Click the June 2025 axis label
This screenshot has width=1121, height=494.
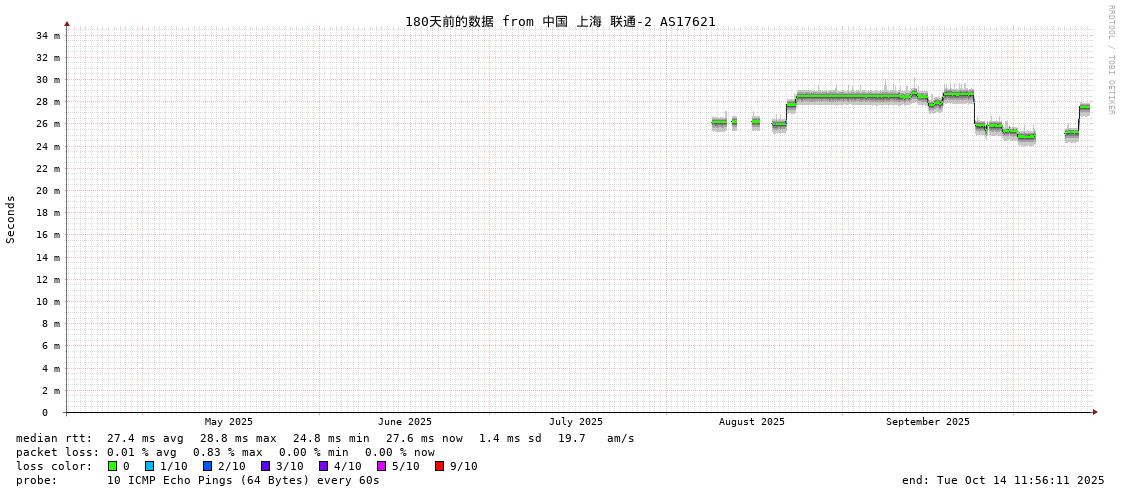pos(405,422)
